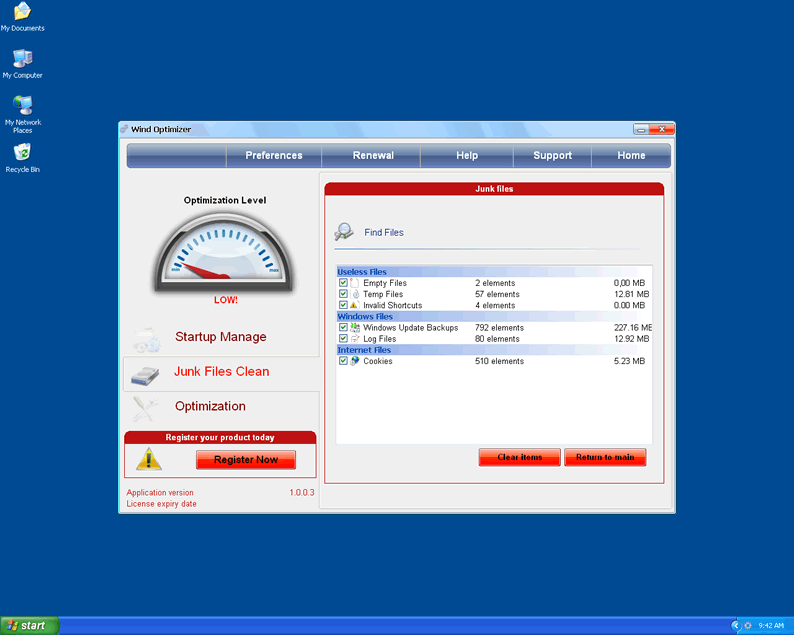Click the Startup Manage icon
The height and width of the screenshot is (635, 794).
coord(146,338)
